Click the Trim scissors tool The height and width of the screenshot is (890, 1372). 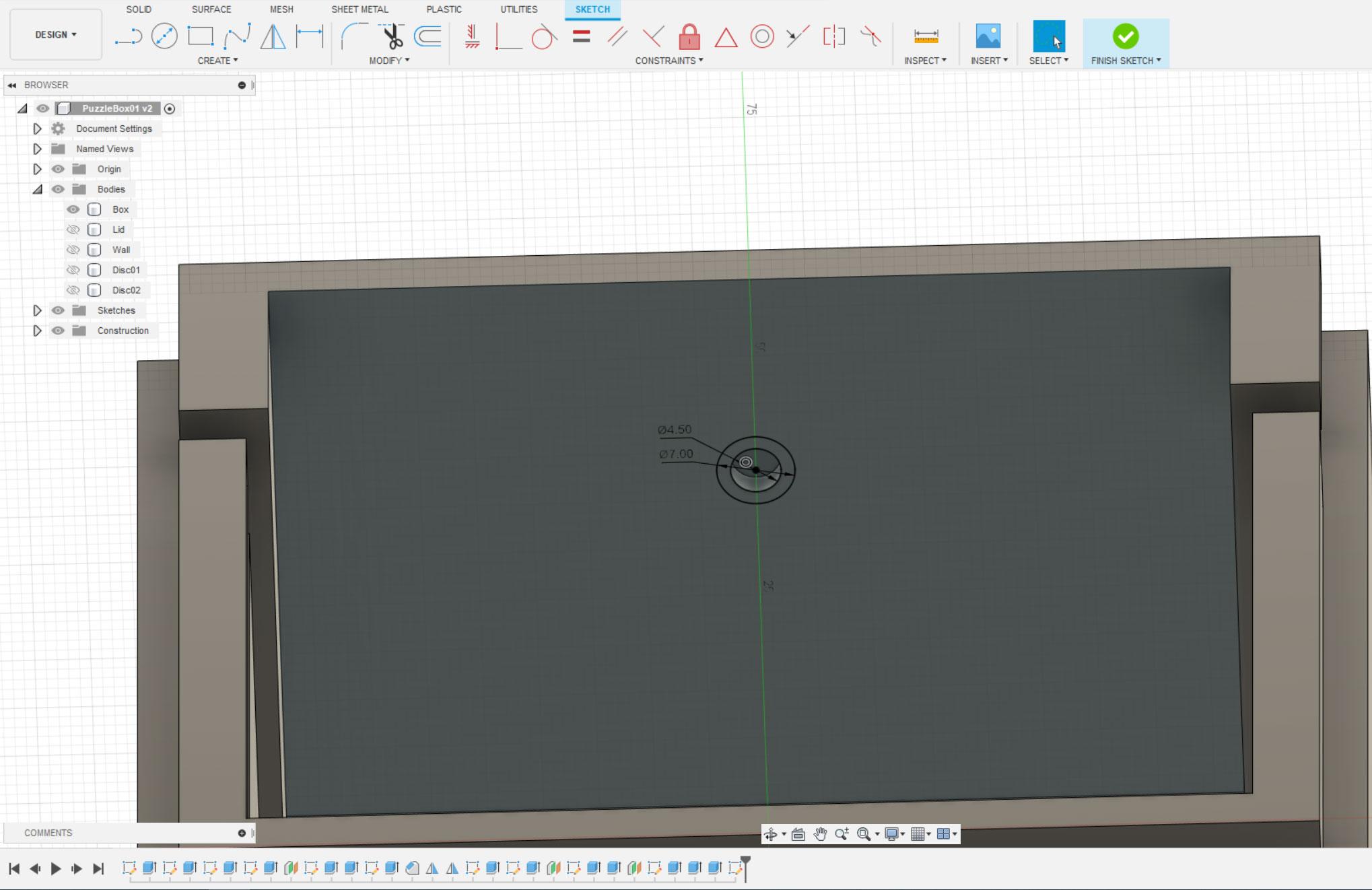coord(392,36)
